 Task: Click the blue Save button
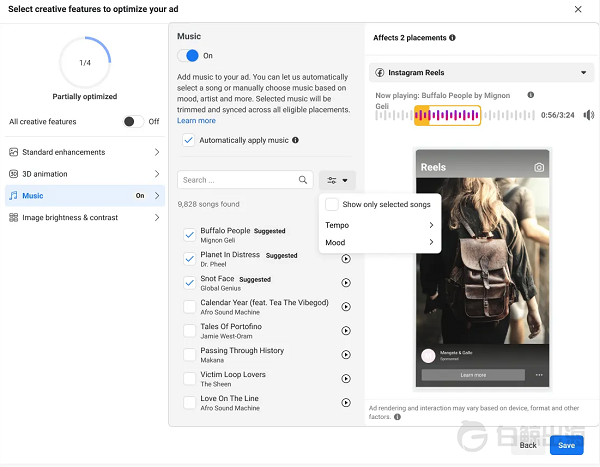566,445
